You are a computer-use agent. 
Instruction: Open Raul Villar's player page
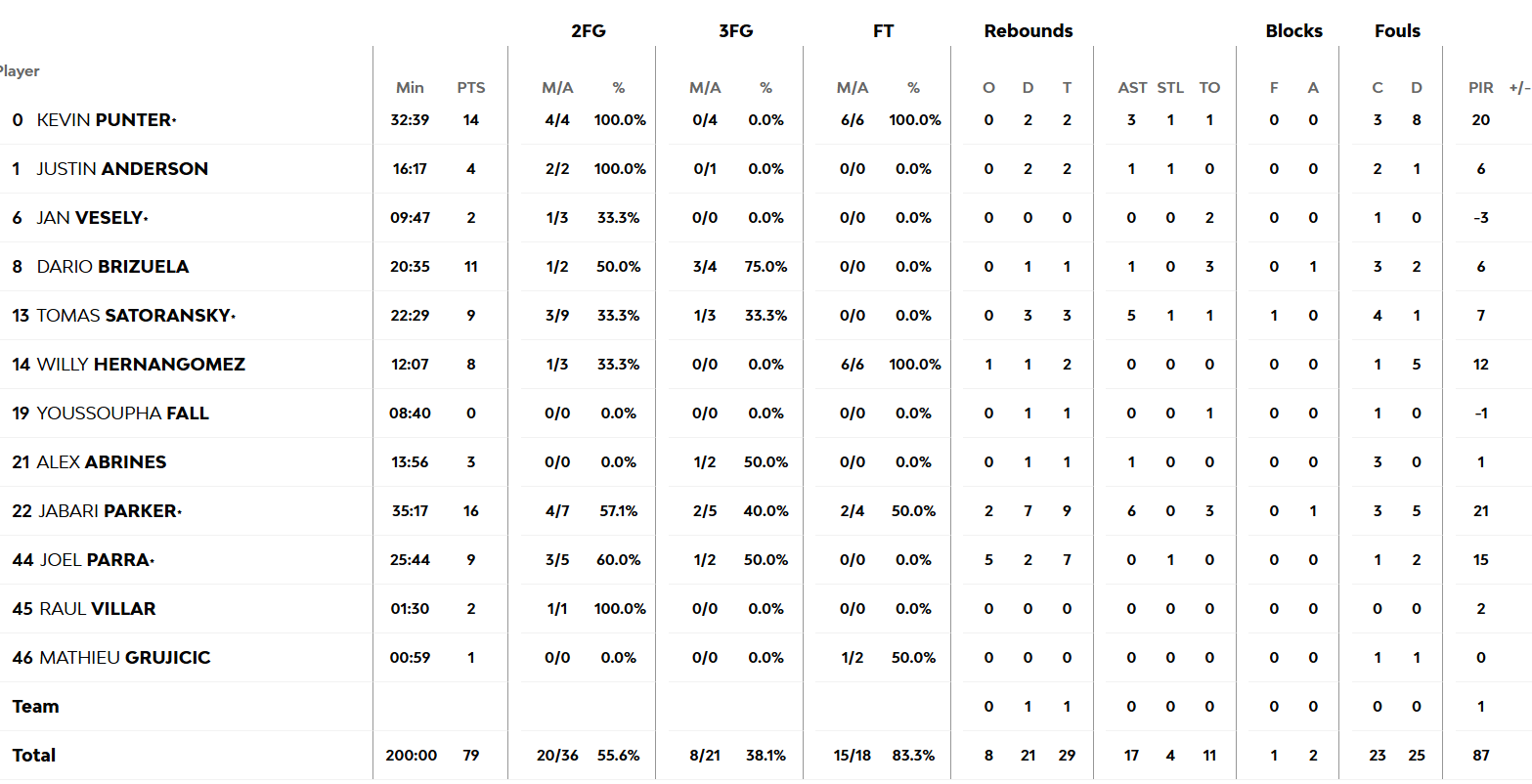[97, 609]
